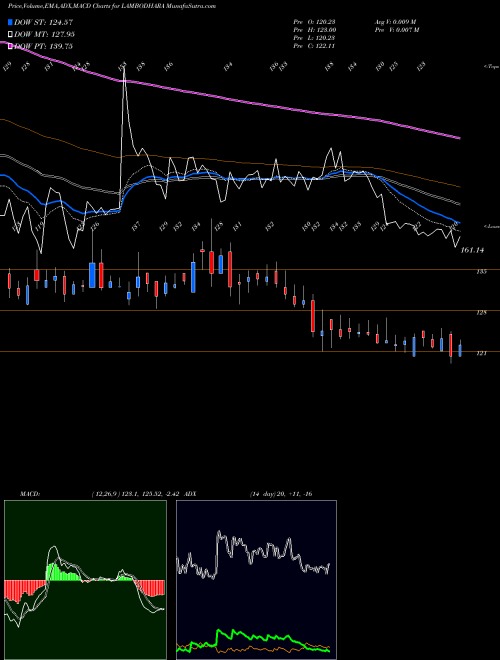500x660 pixels.
Task: Click the 'Pre L: 120.23' low value
Action: (314, 38)
